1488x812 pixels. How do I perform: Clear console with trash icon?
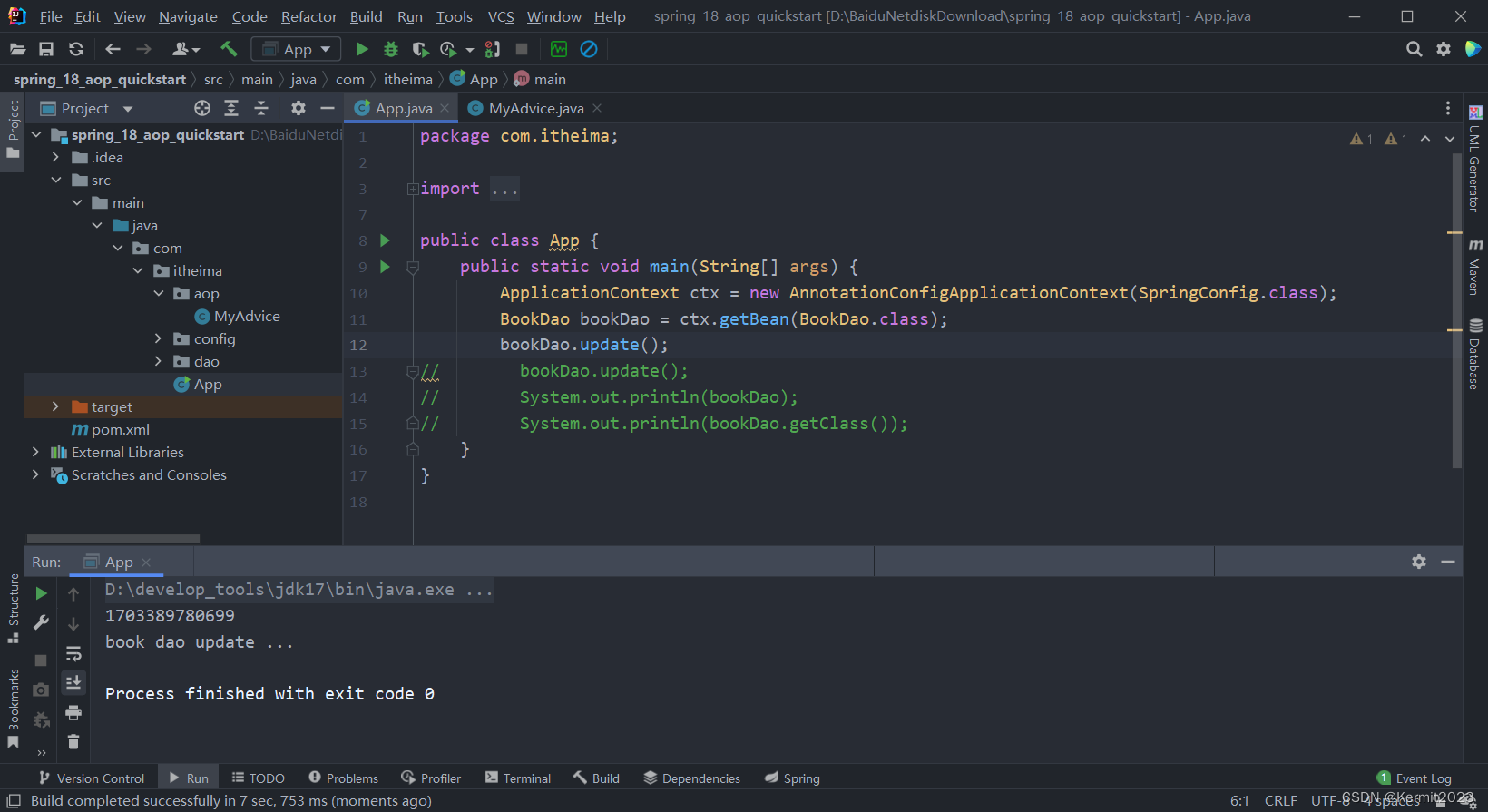[x=73, y=742]
